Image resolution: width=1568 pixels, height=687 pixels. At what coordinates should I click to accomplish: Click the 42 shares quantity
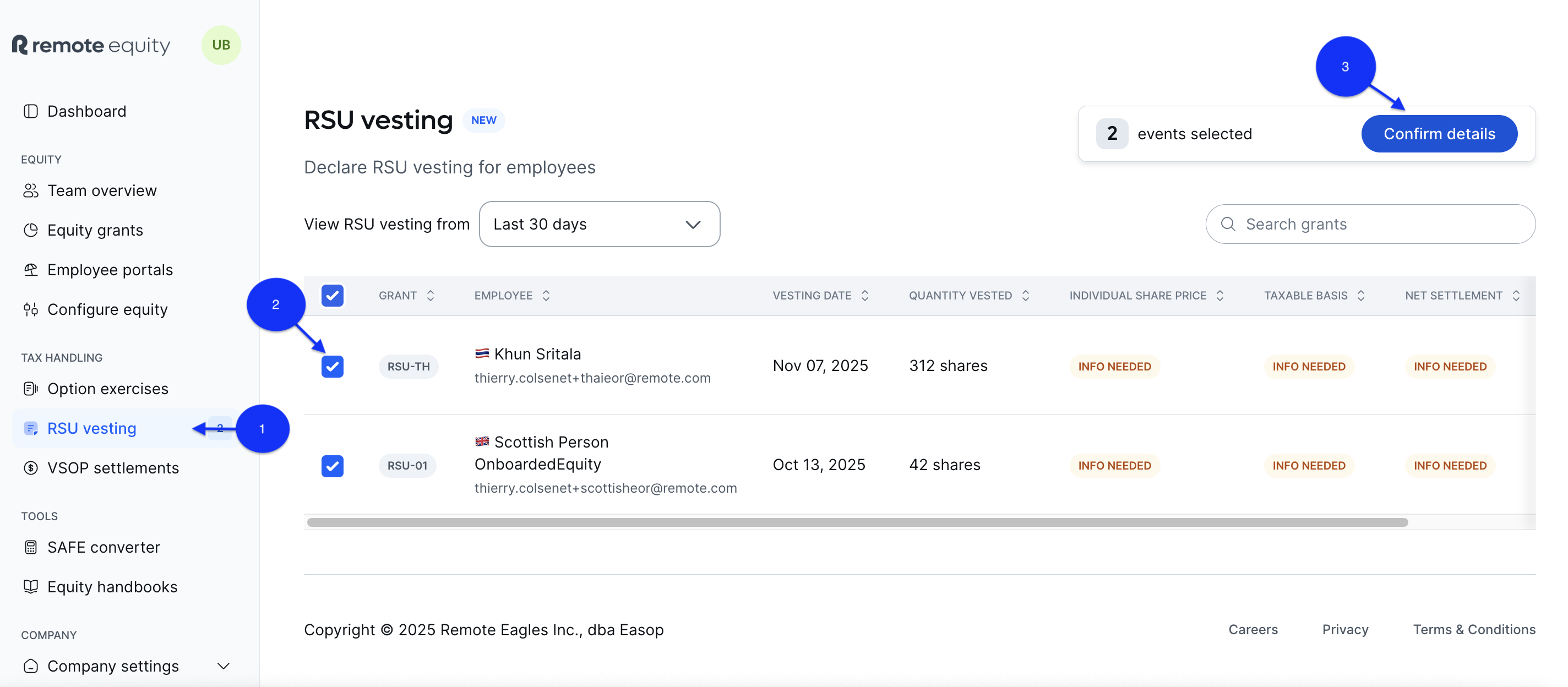point(945,465)
